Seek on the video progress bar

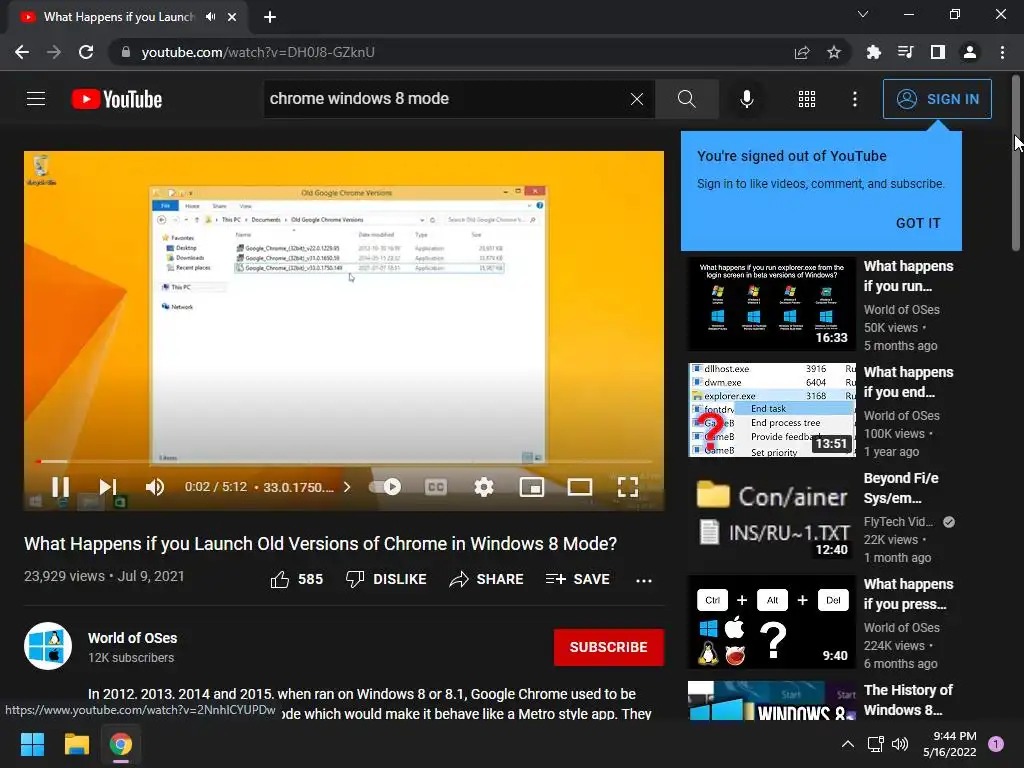344,462
